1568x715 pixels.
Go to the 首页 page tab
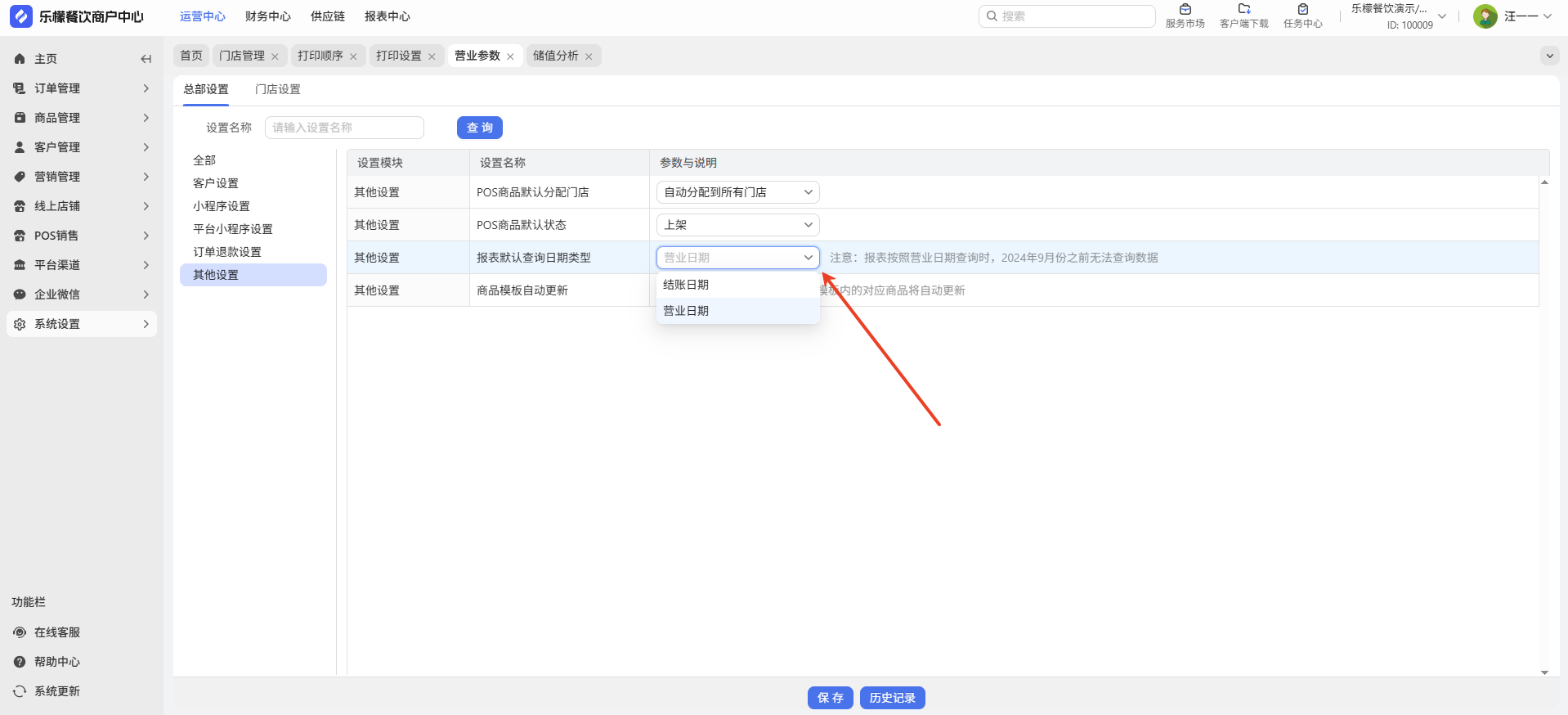191,56
